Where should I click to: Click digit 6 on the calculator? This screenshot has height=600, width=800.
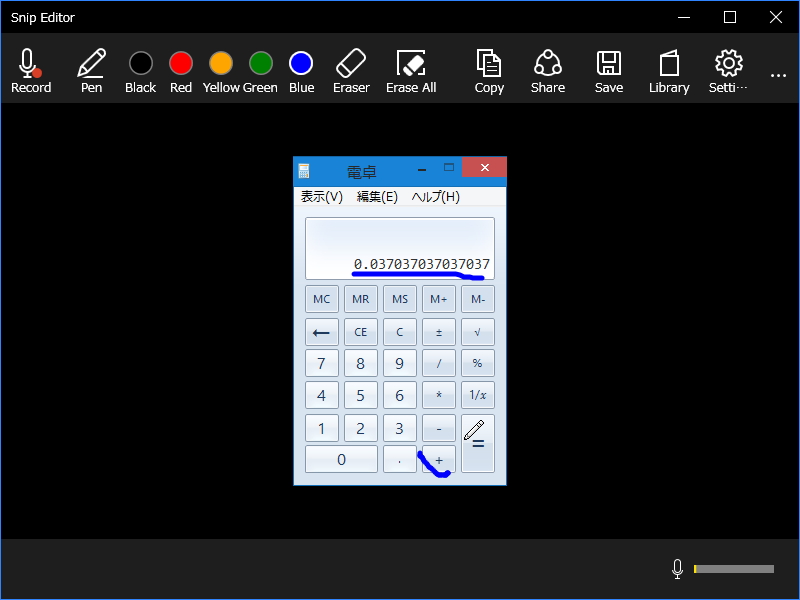399,395
